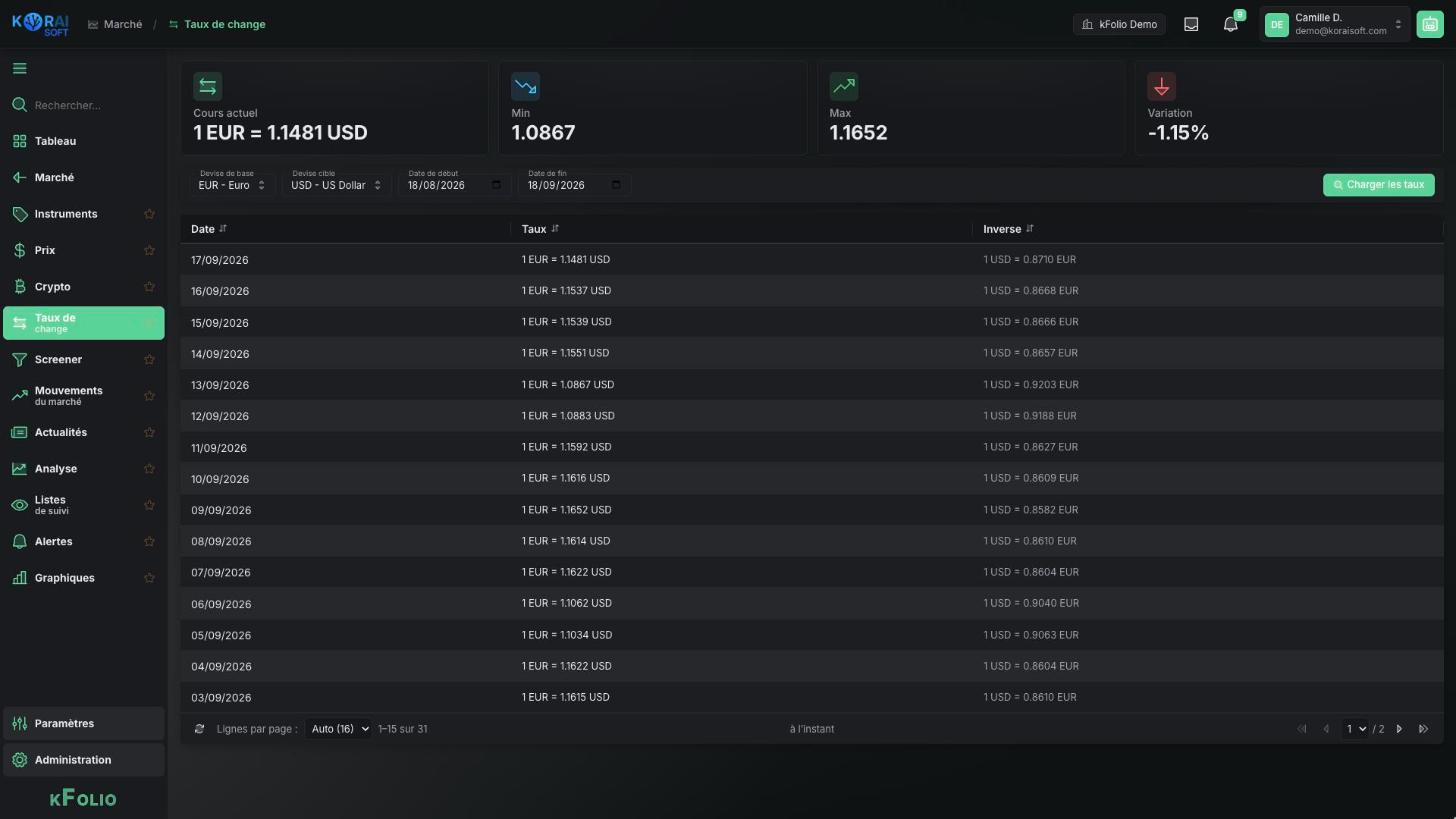Open Analyse in sidebar

coord(83,469)
